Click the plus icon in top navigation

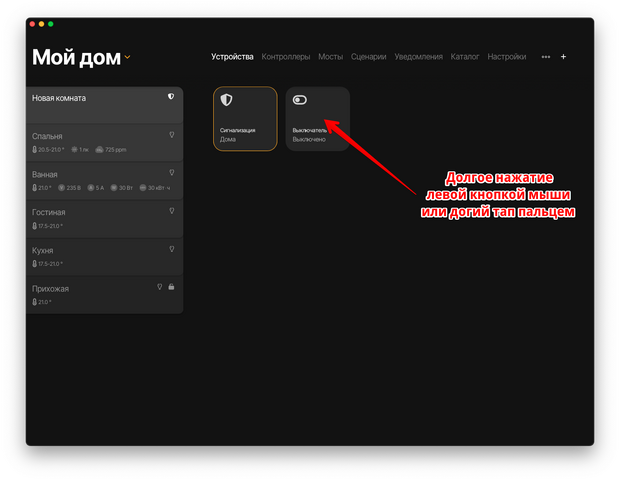click(563, 57)
